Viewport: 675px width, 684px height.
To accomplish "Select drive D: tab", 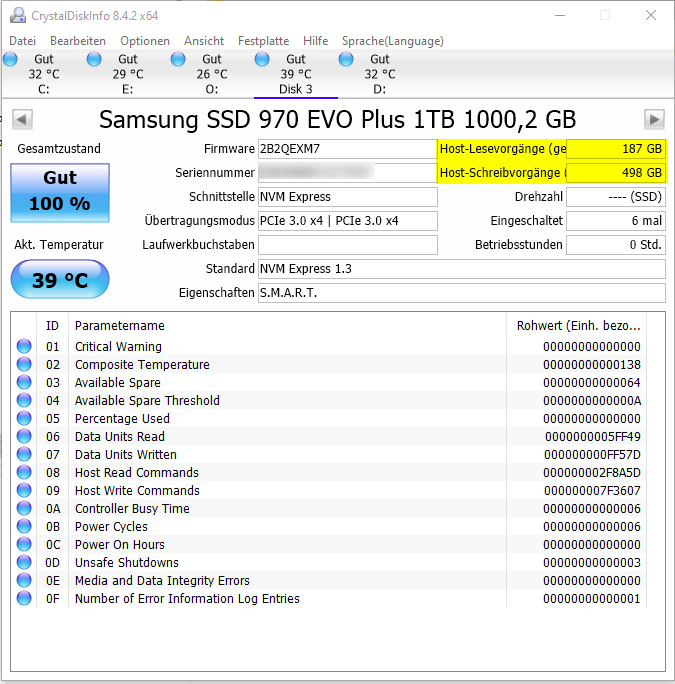I will pyautogui.click(x=380, y=74).
